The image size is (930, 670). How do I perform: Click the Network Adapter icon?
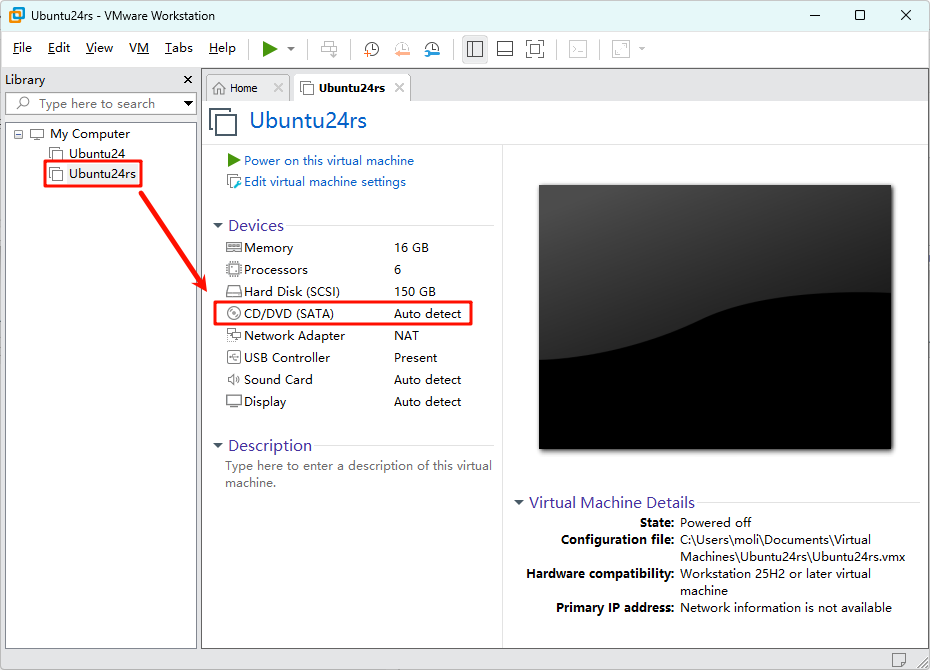pyautogui.click(x=234, y=335)
